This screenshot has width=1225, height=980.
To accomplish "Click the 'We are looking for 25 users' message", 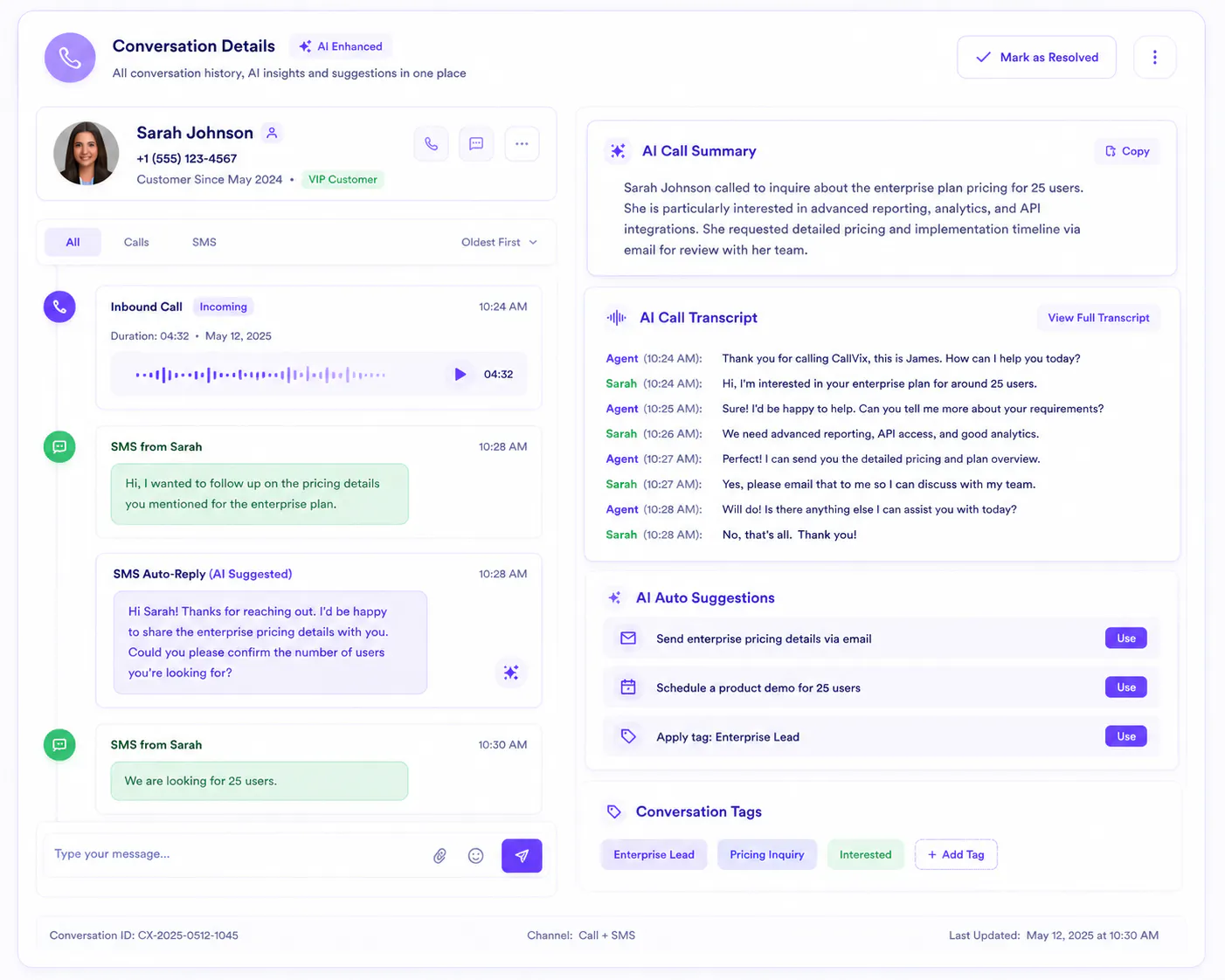I will pyautogui.click(x=260, y=781).
